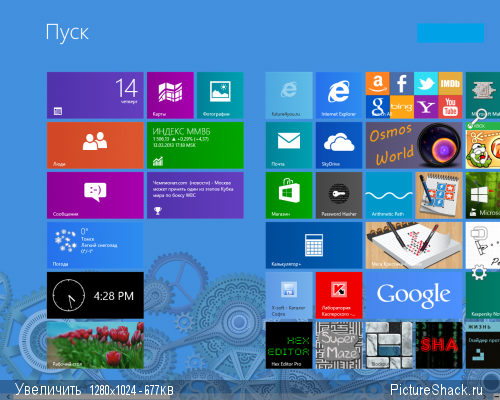Open the Microsoft Solitaire tile
The image size is (500, 400).
483,195
